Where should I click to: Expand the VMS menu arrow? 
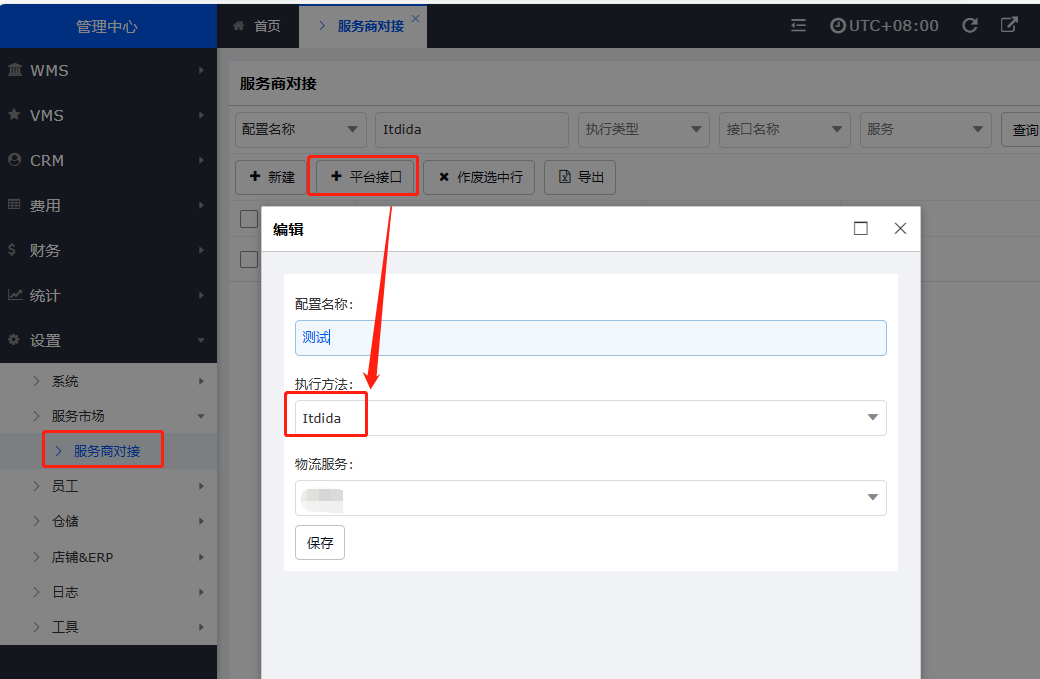[x=201, y=115]
